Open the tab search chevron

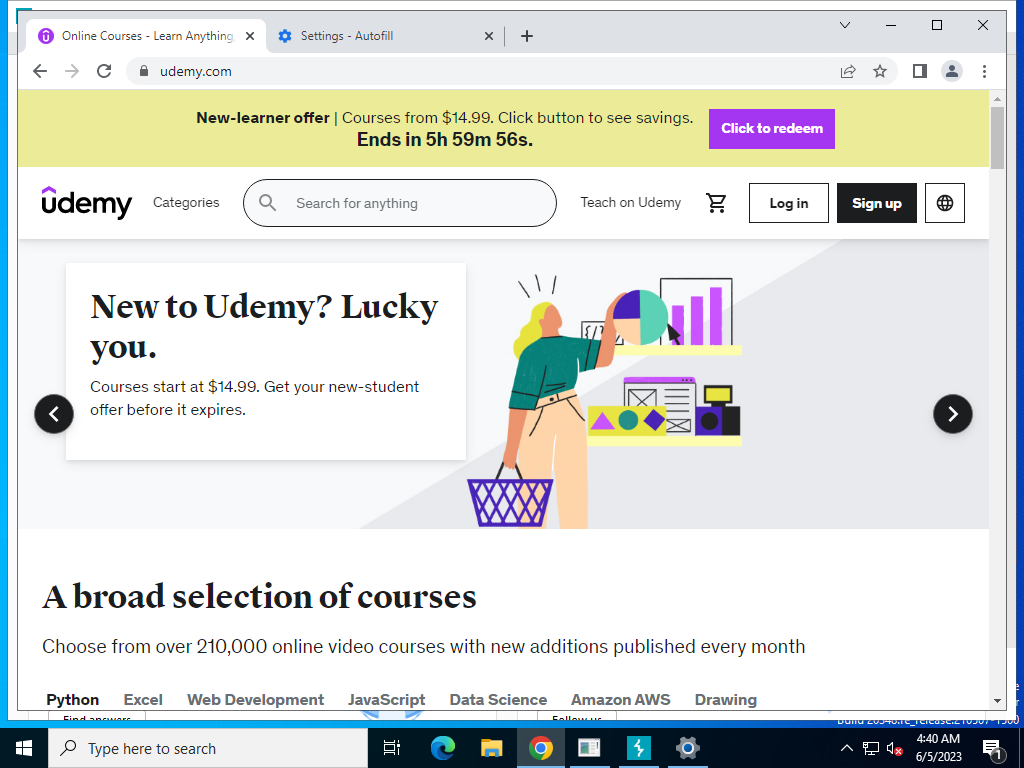point(844,25)
